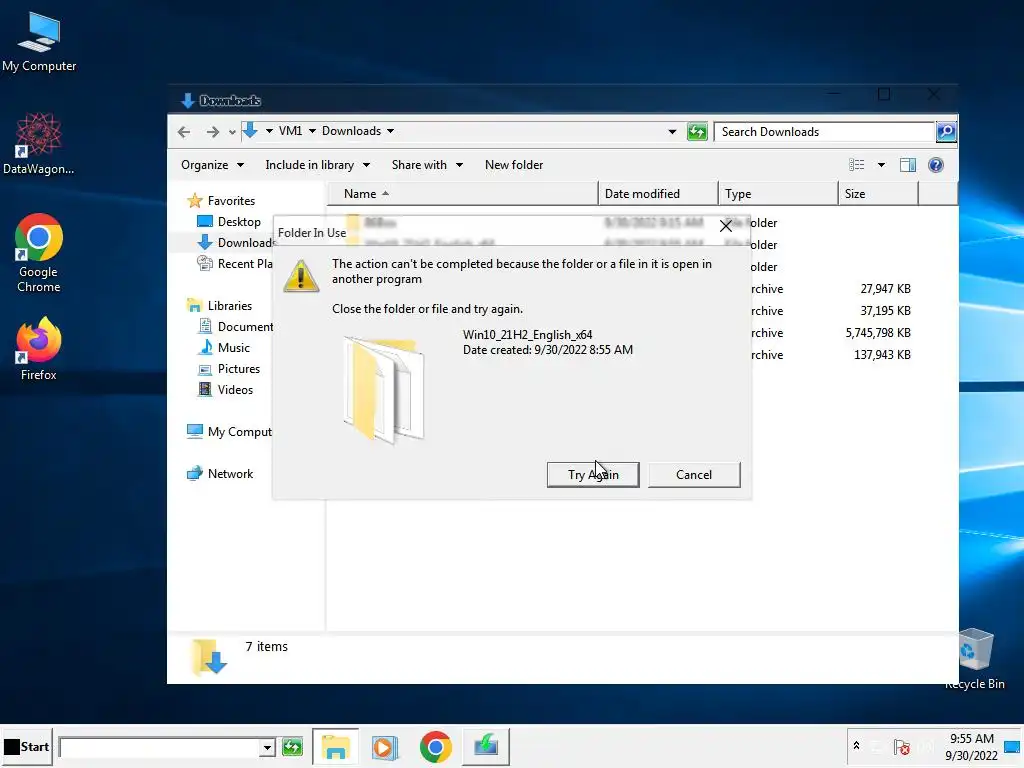Click DataWagon desktop shortcut
Screen dimensions: 1024x768
[x=39, y=144]
